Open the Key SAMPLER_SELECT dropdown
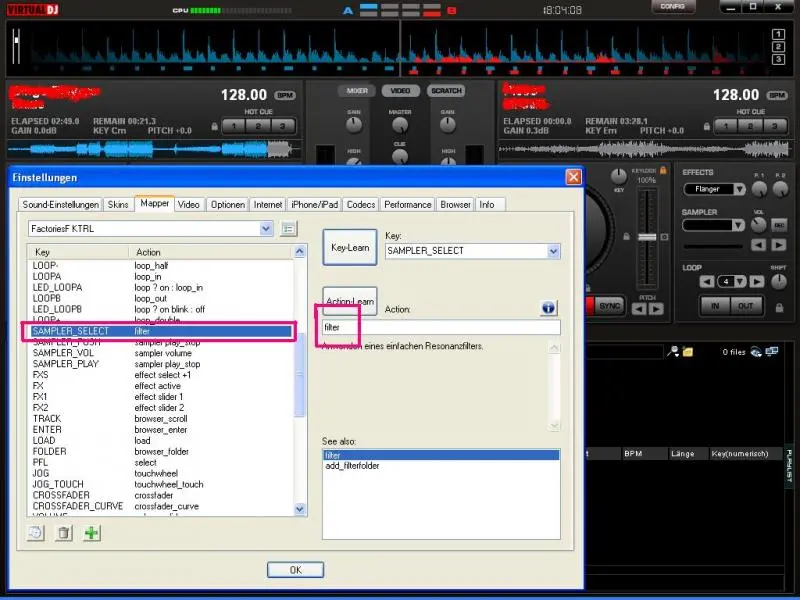The width and height of the screenshot is (800, 600). 553,251
